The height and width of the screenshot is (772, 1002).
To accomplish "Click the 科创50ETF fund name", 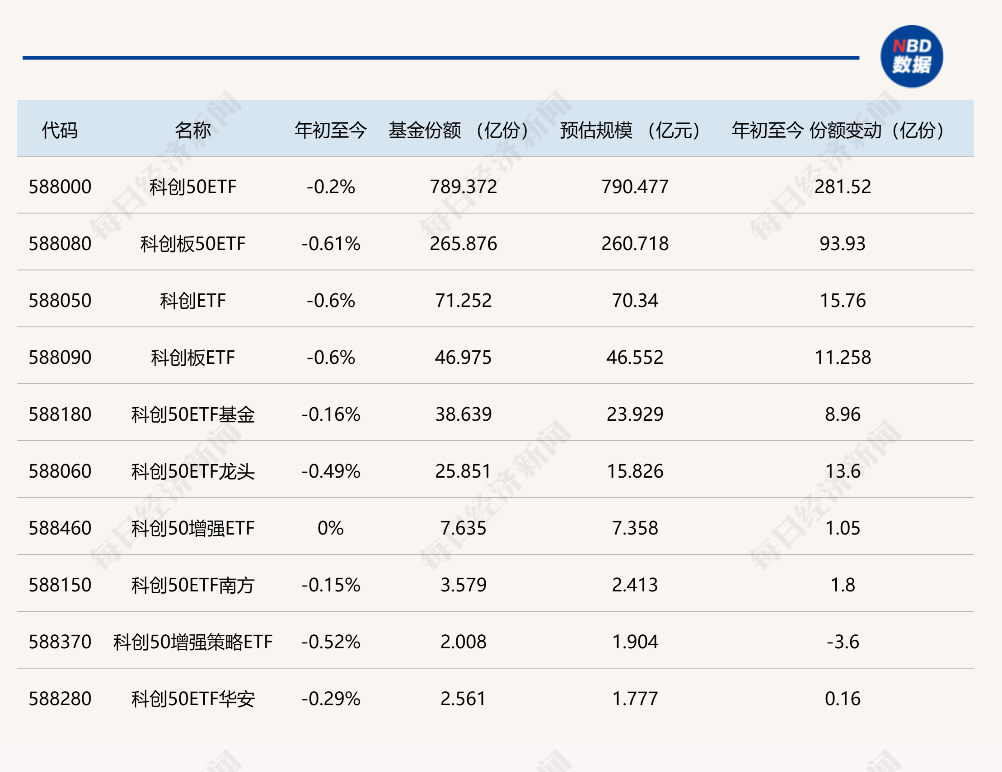I will (193, 187).
